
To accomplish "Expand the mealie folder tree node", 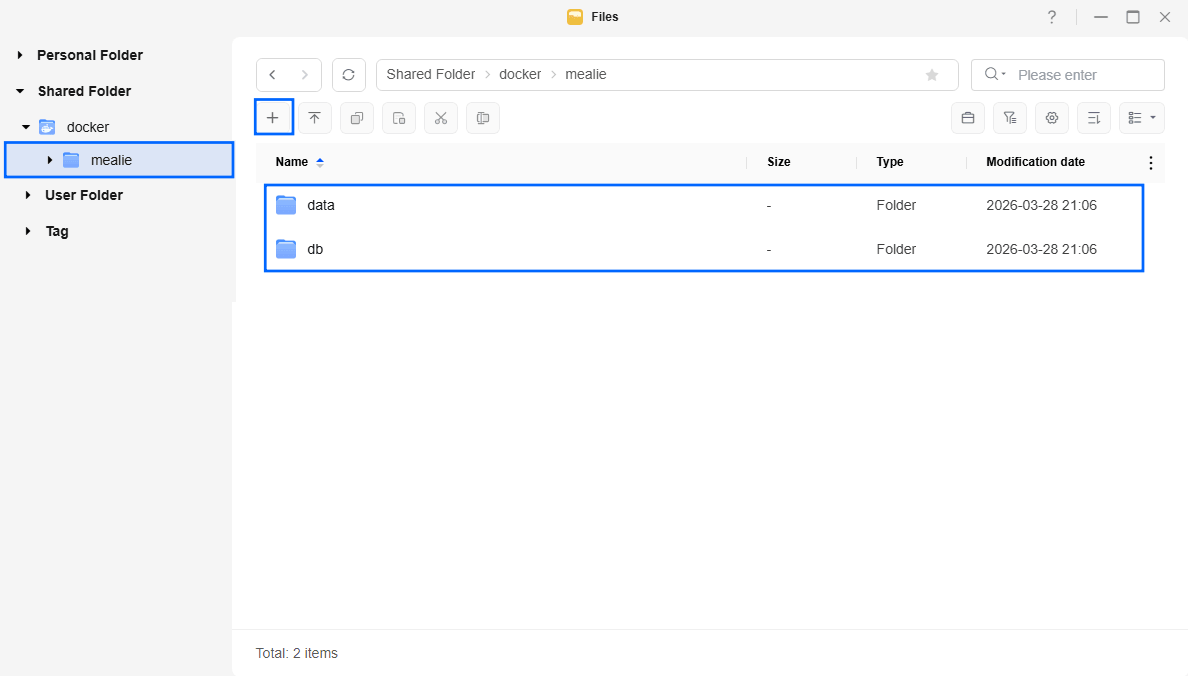I will (x=50, y=160).
